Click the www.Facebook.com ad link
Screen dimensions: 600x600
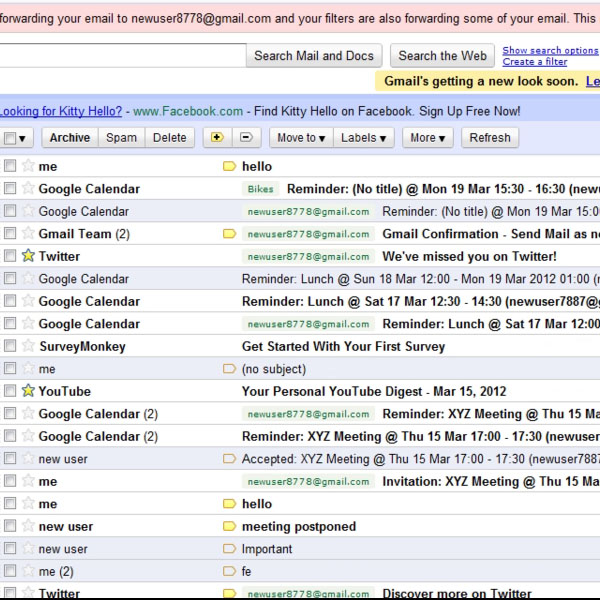click(x=188, y=111)
